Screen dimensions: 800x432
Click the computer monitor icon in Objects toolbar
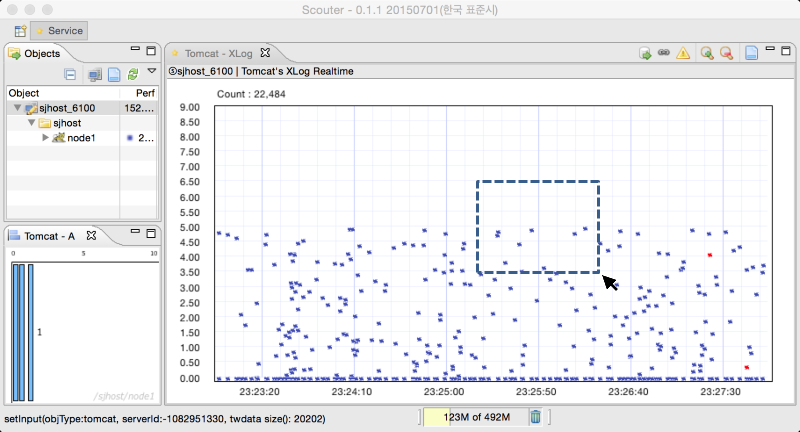tap(94, 75)
